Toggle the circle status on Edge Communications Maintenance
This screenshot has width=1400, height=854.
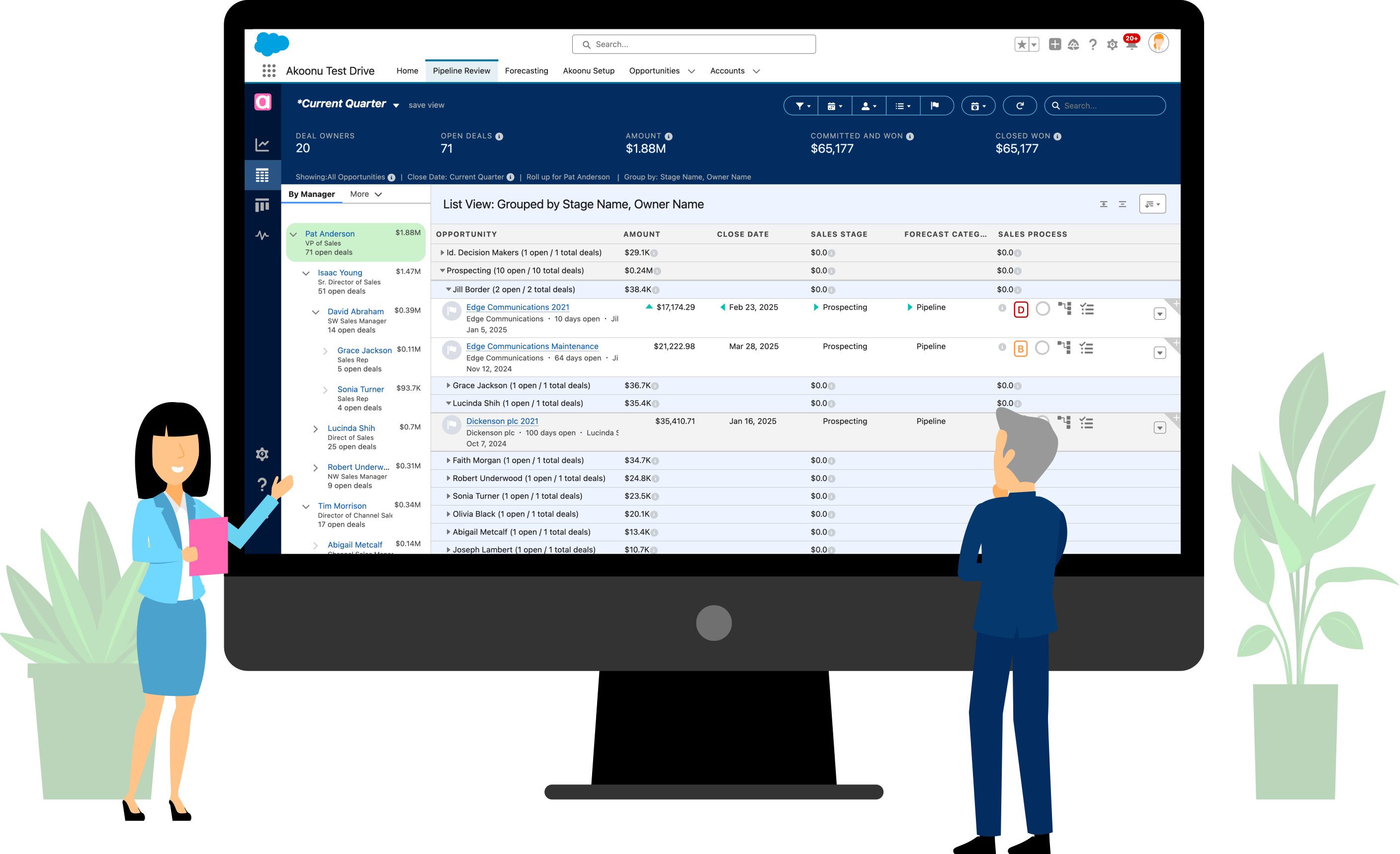point(1042,348)
